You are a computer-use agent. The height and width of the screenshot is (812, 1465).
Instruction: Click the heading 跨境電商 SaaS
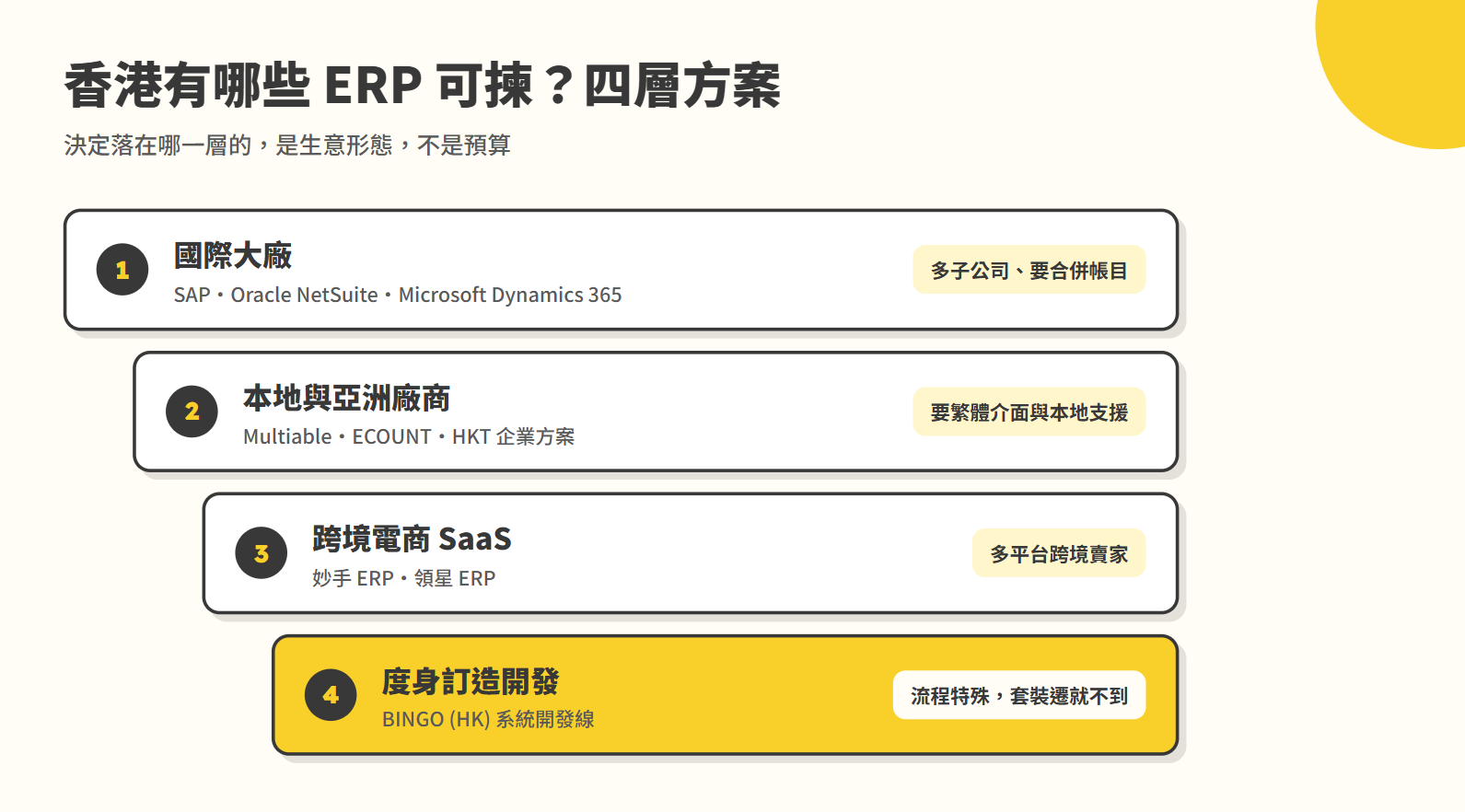(x=412, y=539)
